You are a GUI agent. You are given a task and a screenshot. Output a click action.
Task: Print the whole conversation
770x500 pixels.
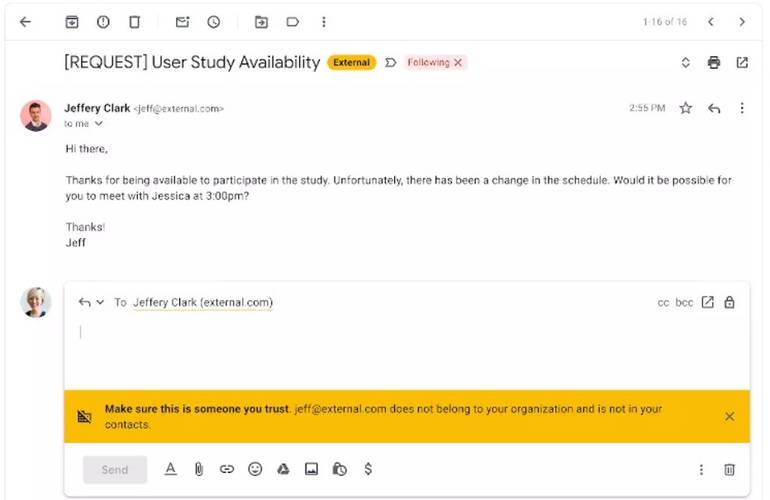coord(714,62)
